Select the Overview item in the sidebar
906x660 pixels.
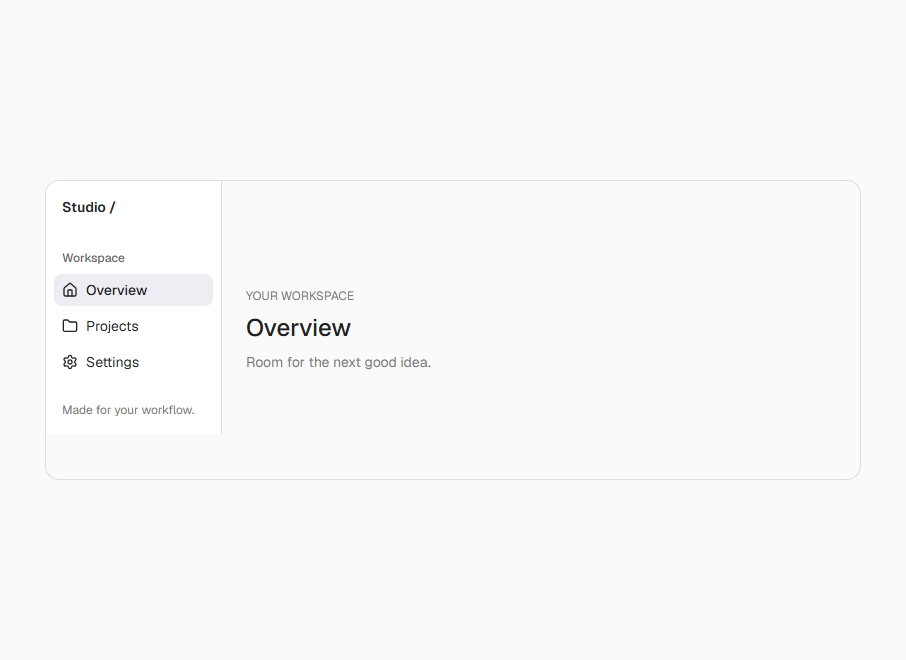click(133, 290)
